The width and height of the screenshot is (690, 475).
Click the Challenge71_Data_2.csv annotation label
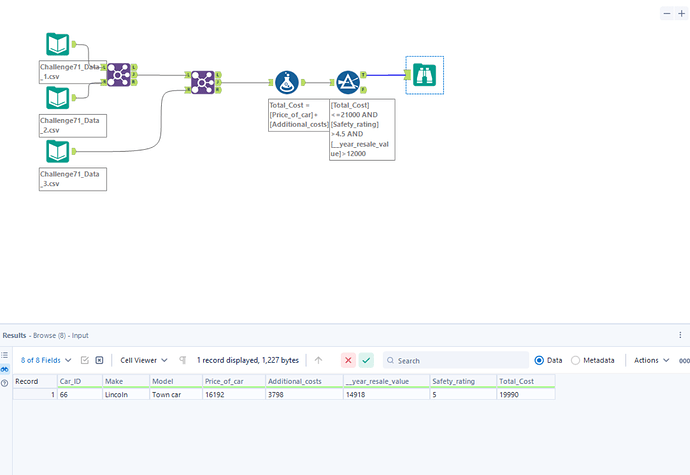pos(73,125)
